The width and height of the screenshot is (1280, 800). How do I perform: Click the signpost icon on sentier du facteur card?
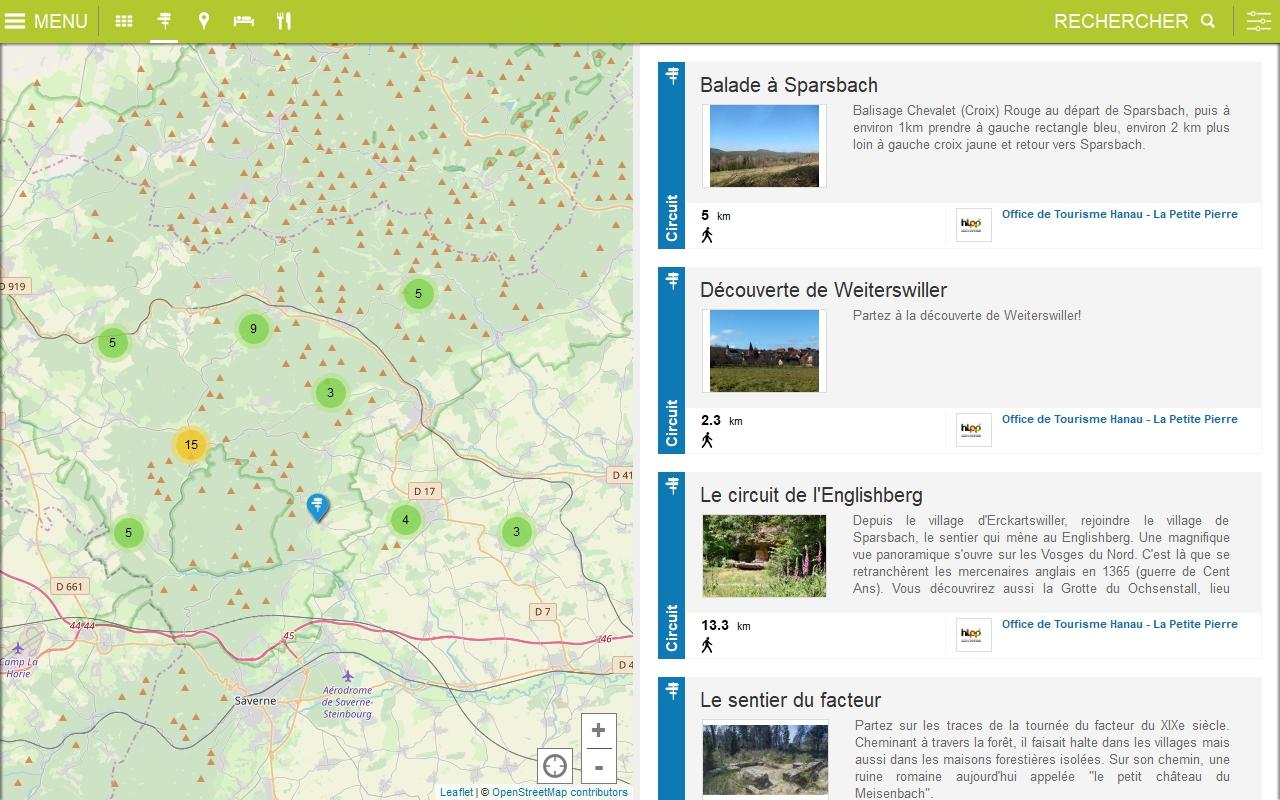[672, 690]
